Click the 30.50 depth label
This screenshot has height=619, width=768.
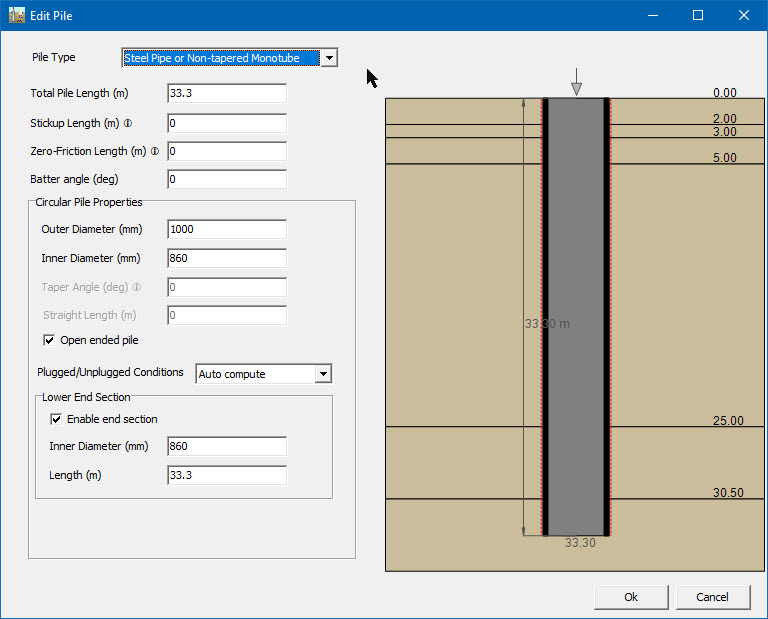[728, 493]
